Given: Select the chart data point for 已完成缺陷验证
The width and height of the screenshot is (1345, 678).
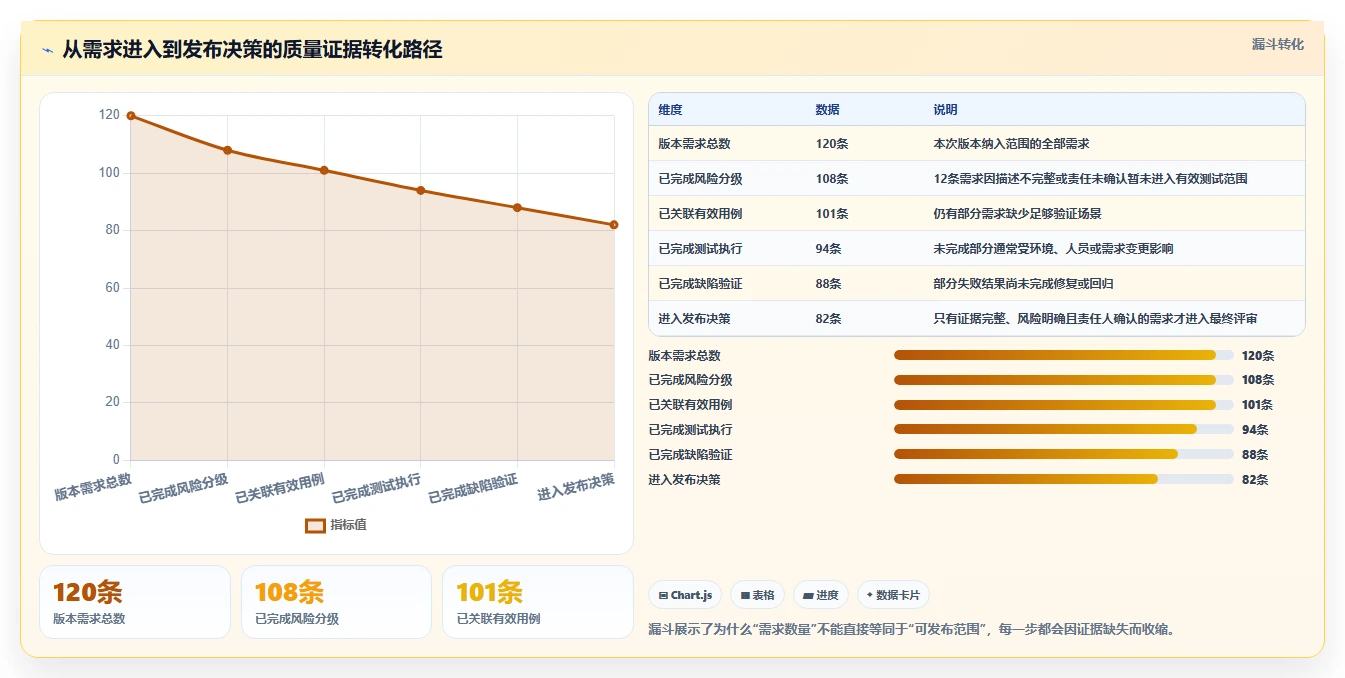Looking at the screenshot, I should click(x=517, y=207).
